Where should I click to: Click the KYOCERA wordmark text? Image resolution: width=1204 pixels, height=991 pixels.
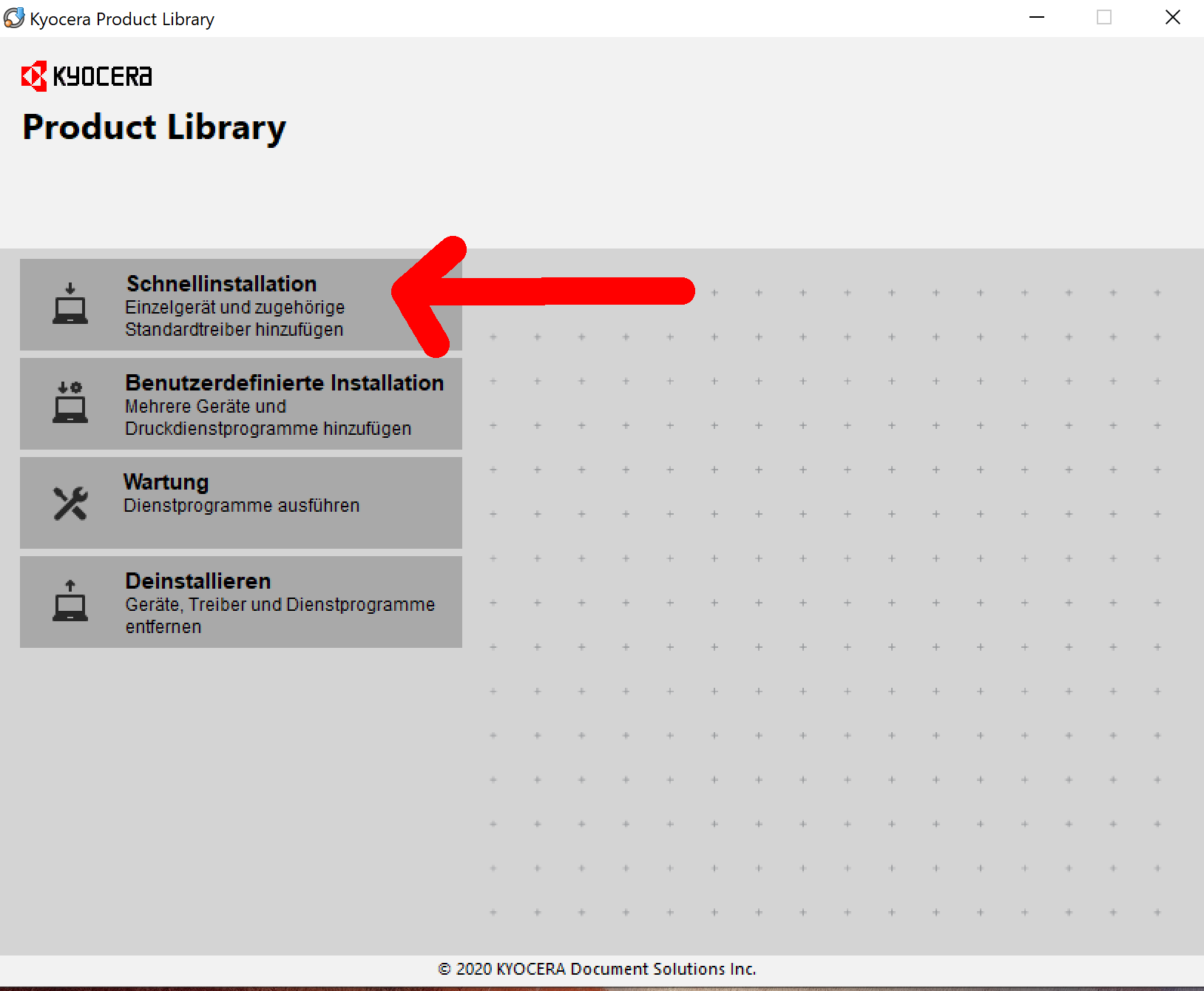[x=103, y=77]
